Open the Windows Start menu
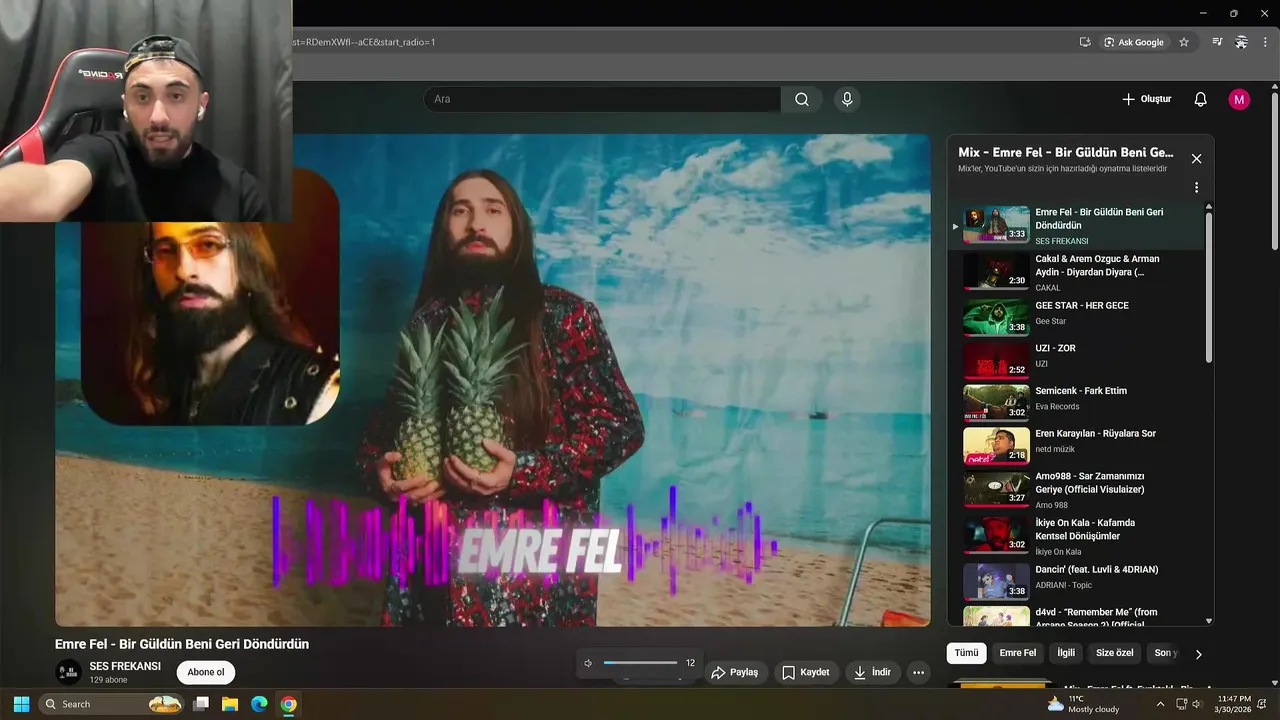The height and width of the screenshot is (720, 1280). pyautogui.click(x=21, y=704)
